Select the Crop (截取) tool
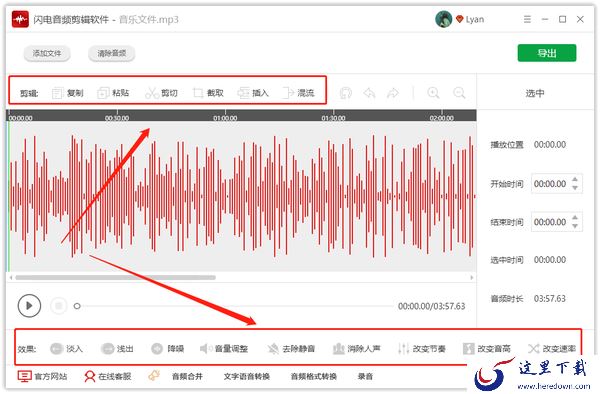Screen dimensions: 600x394 coord(208,93)
